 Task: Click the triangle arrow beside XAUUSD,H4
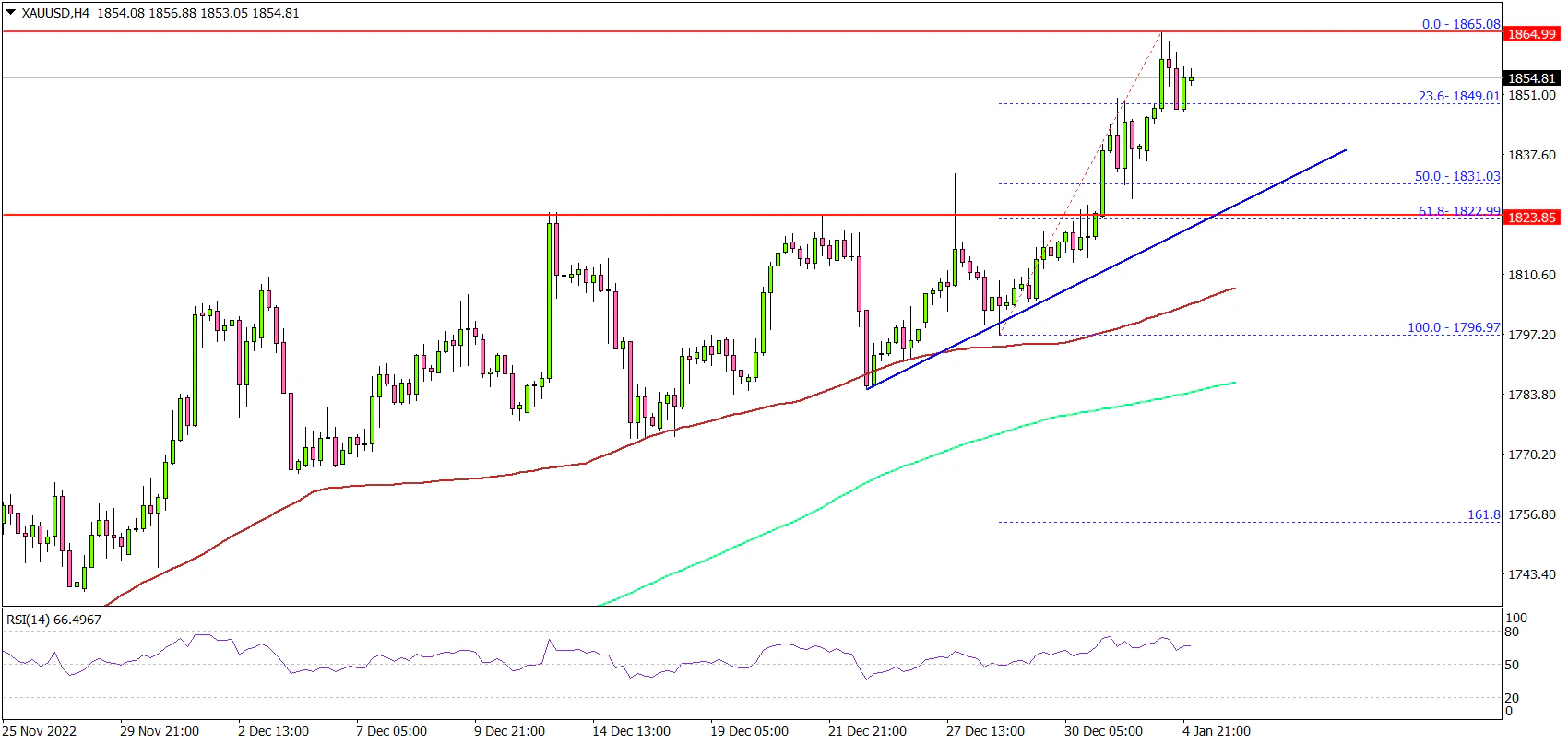(x=10, y=13)
